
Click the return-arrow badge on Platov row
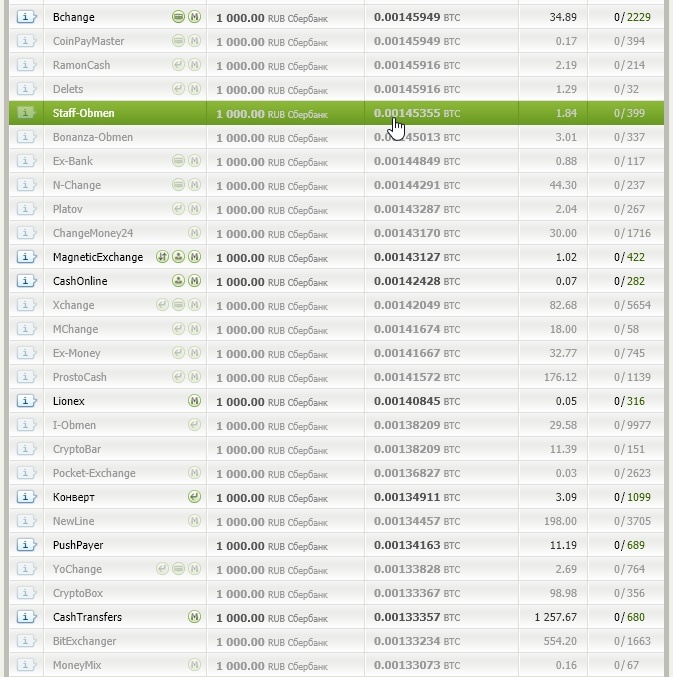click(x=178, y=209)
